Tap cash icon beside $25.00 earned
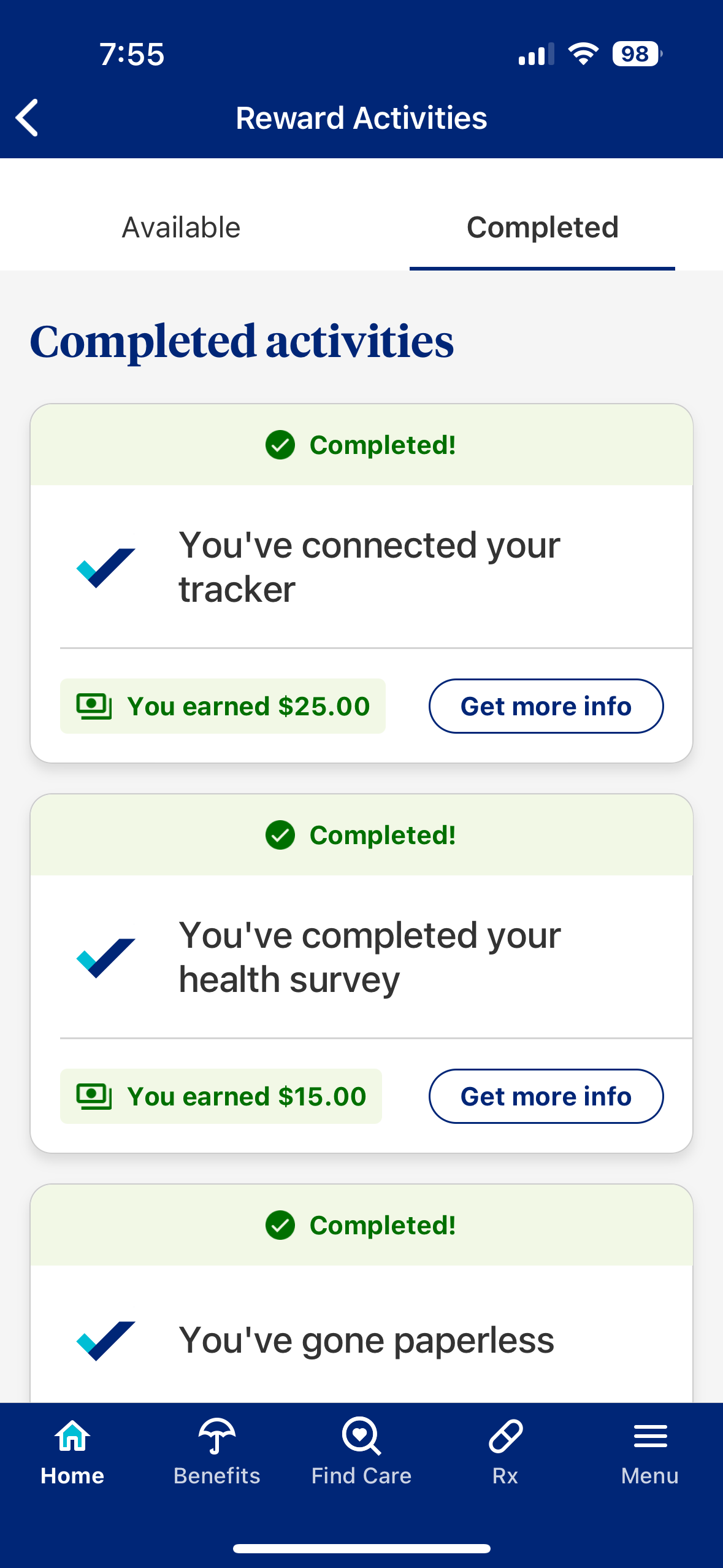The height and width of the screenshot is (1568, 723). tap(94, 706)
